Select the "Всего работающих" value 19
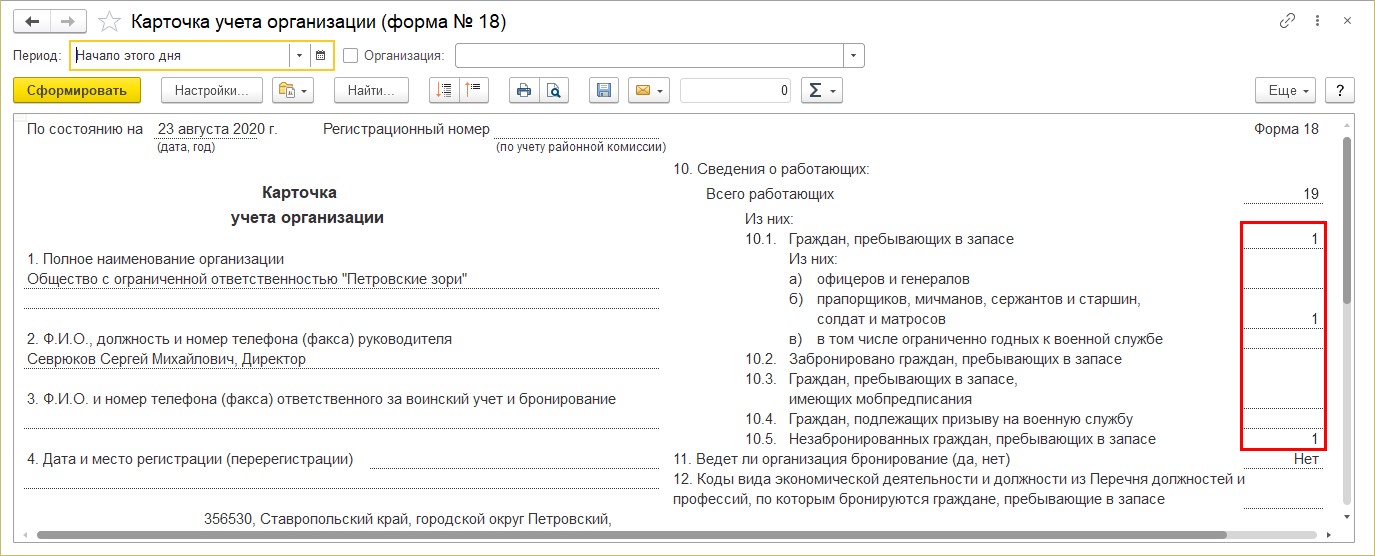 pyautogui.click(x=1283, y=194)
